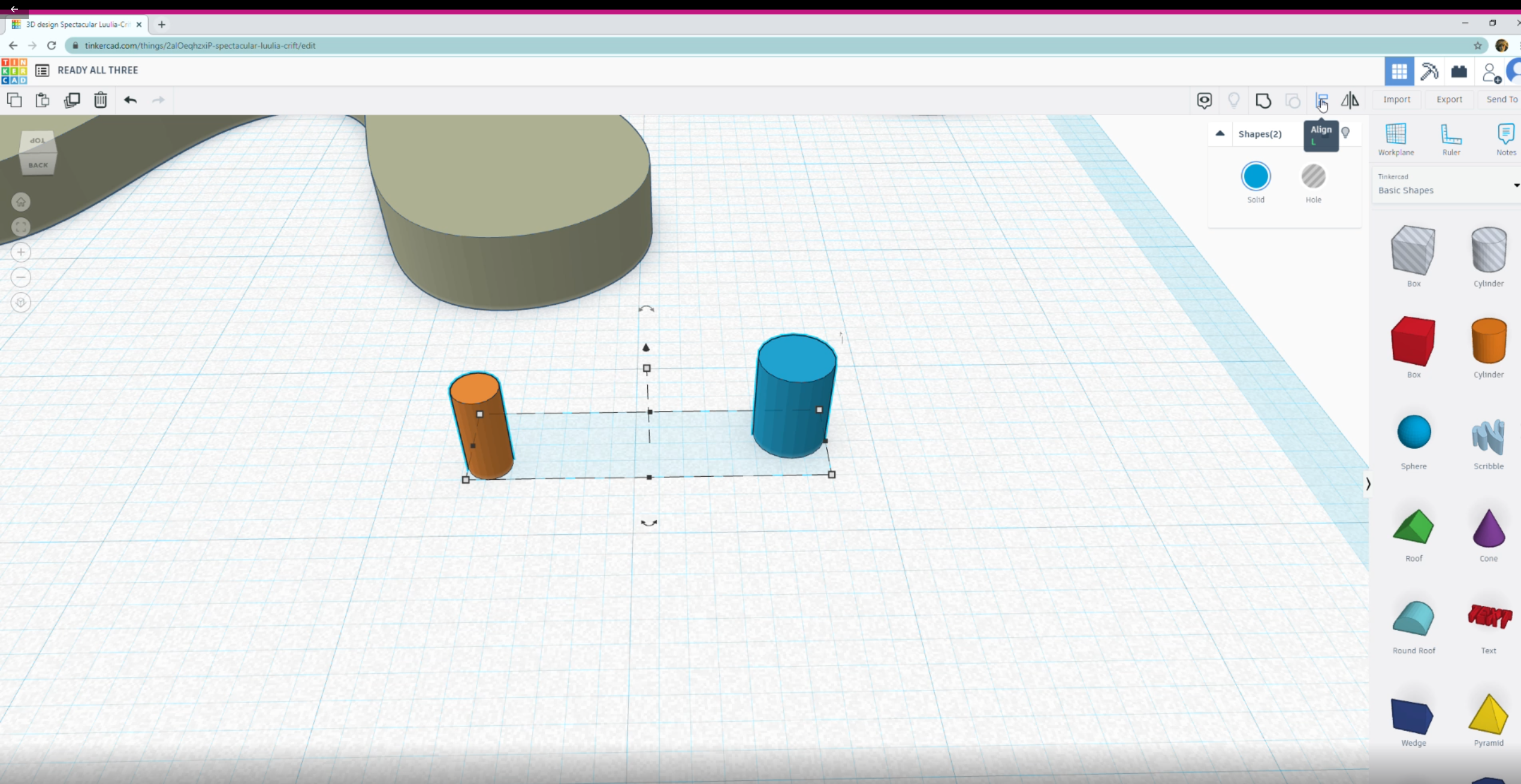
Task: Click the Import button
Action: (x=1396, y=99)
